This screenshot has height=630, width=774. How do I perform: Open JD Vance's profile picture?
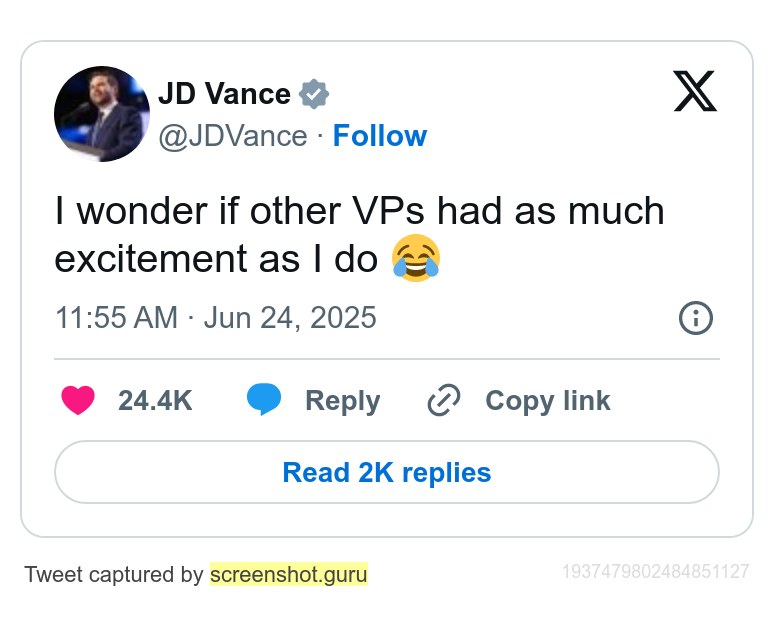point(102,114)
